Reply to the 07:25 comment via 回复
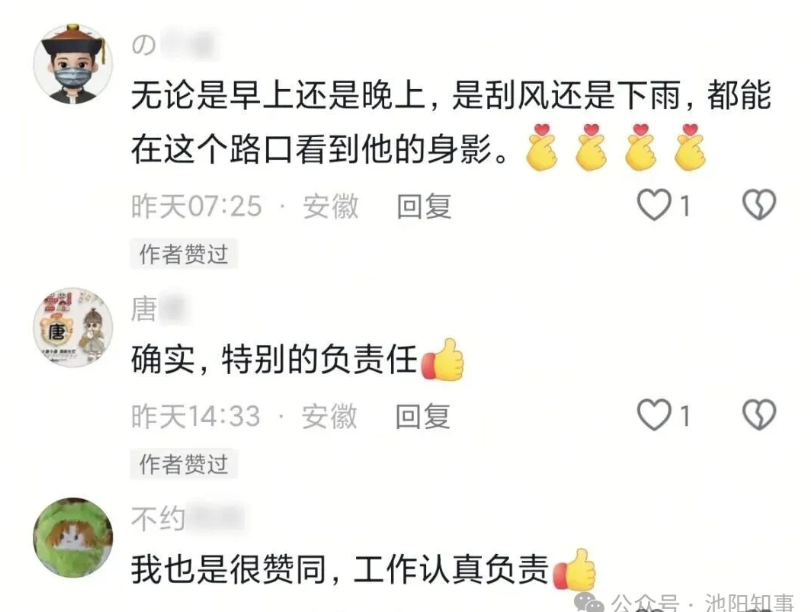The height and width of the screenshot is (612, 811). point(424,206)
